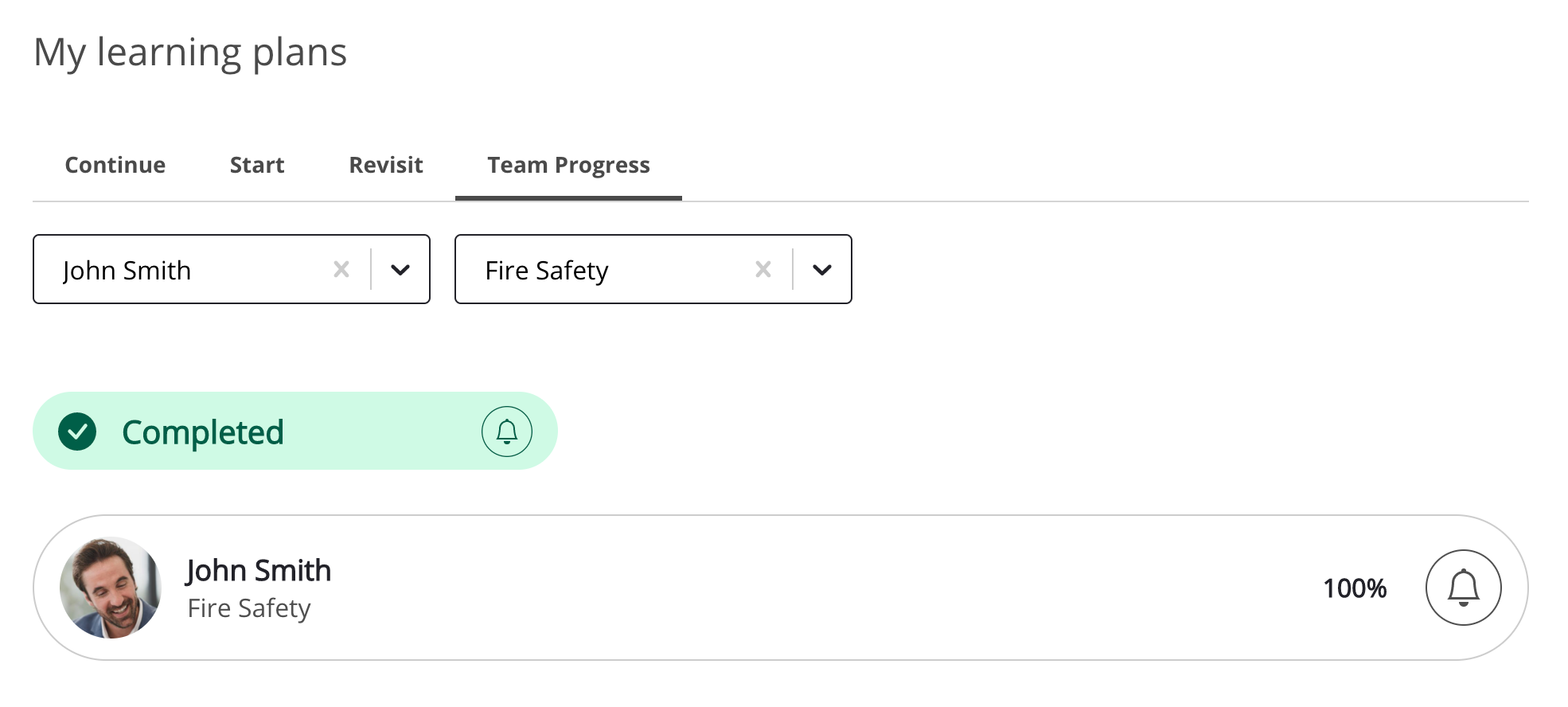Click John Smith's profile photo
1568x707 pixels.
pyautogui.click(x=111, y=588)
